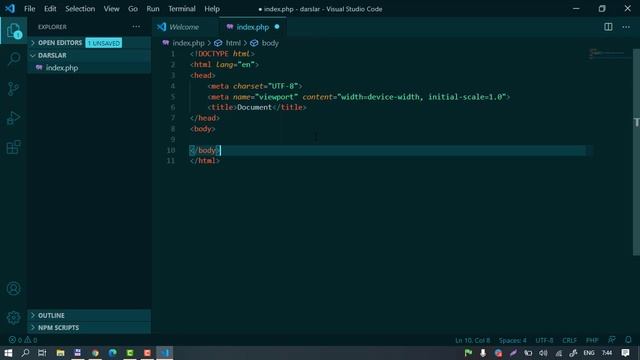Click the VS Code logo icon
The image size is (640, 360).
tap(10, 9)
